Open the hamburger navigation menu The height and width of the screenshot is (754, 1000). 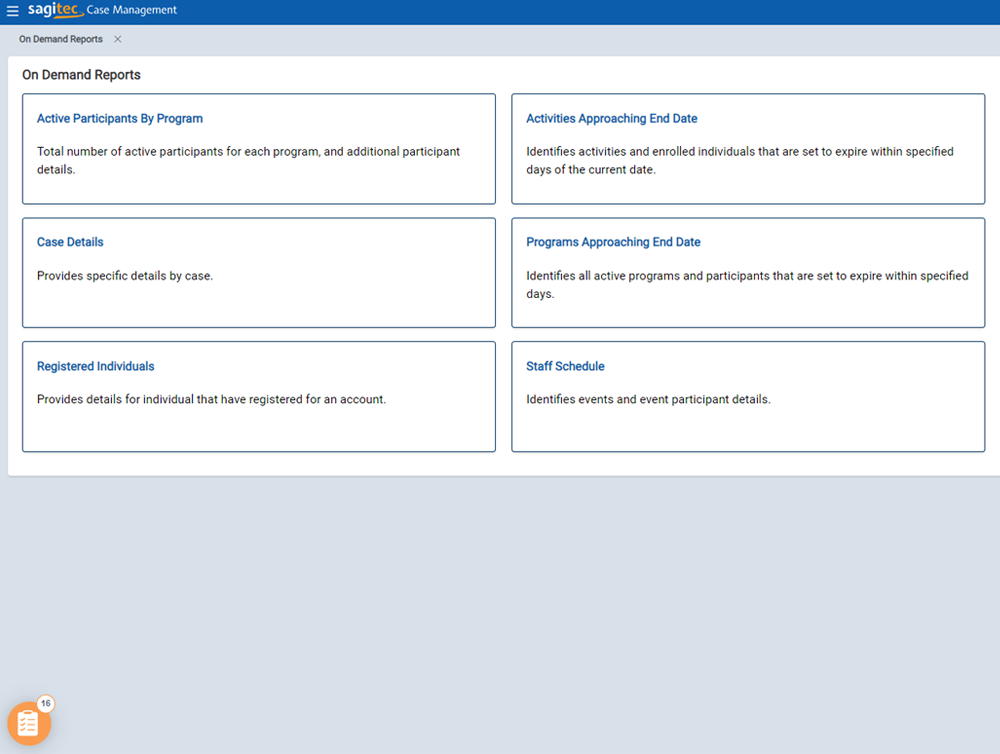point(13,11)
